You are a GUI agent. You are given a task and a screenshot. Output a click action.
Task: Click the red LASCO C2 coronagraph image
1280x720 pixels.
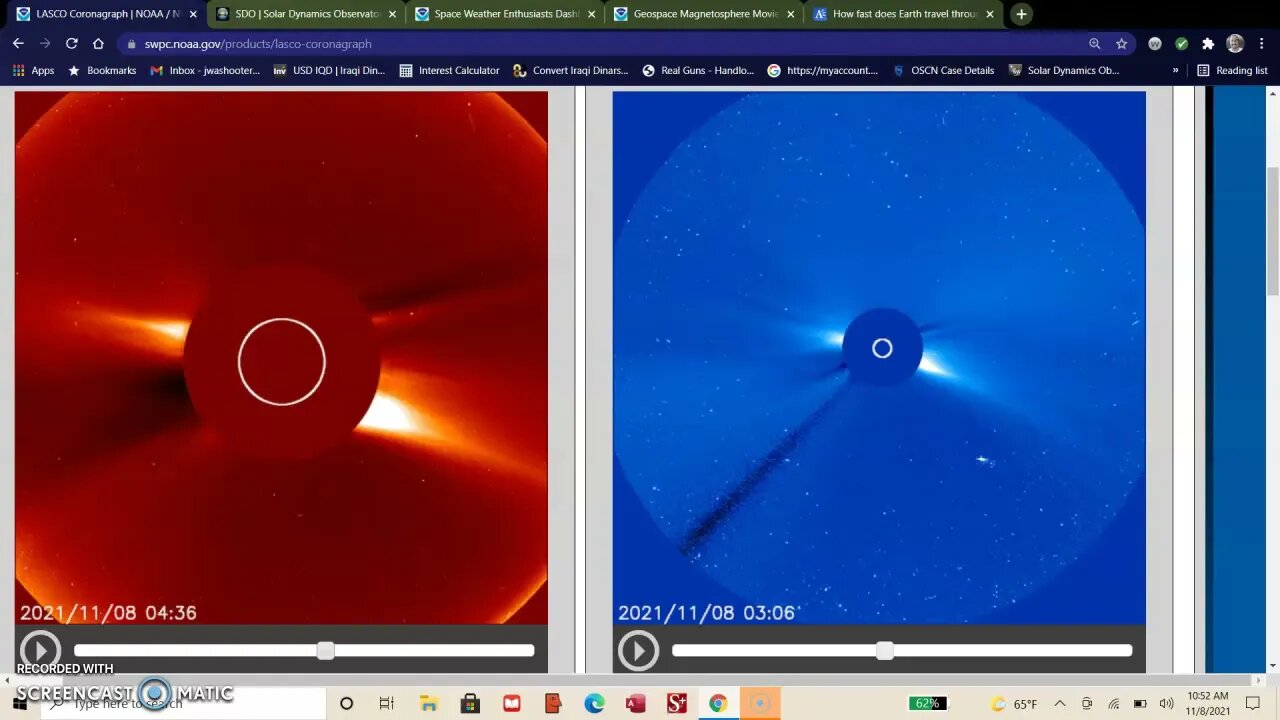(281, 358)
